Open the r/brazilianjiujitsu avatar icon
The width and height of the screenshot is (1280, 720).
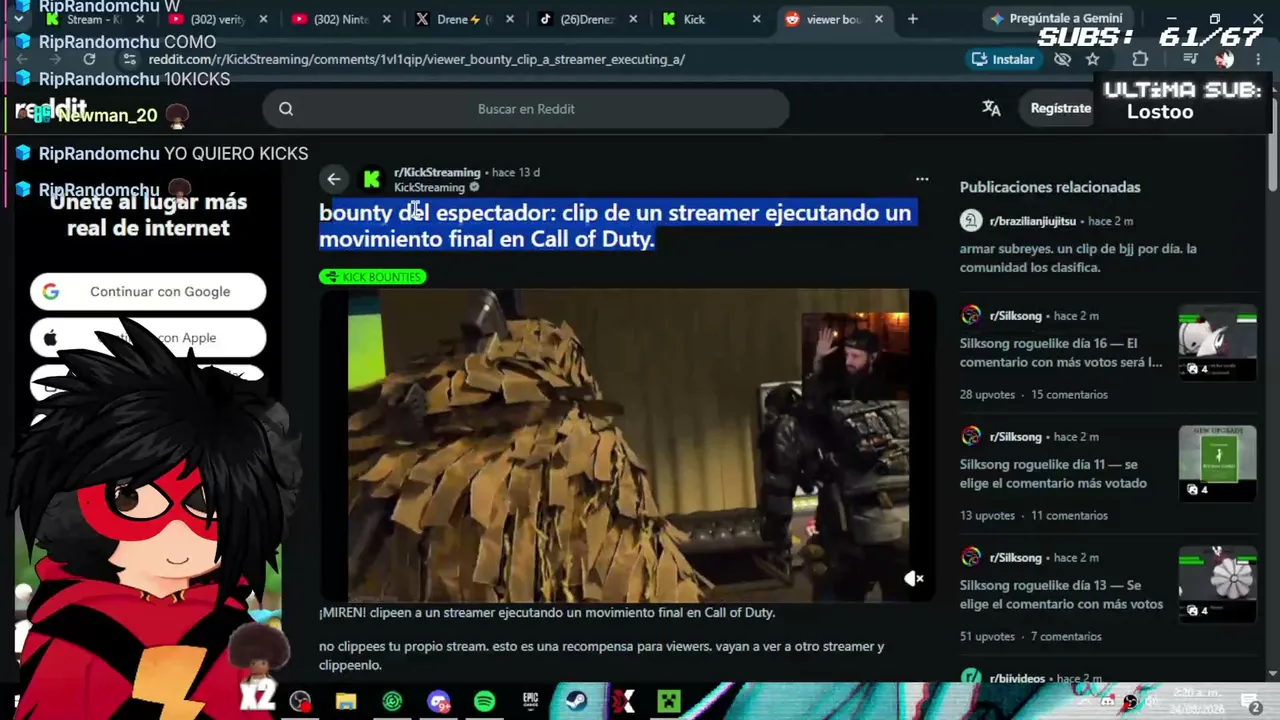970,221
